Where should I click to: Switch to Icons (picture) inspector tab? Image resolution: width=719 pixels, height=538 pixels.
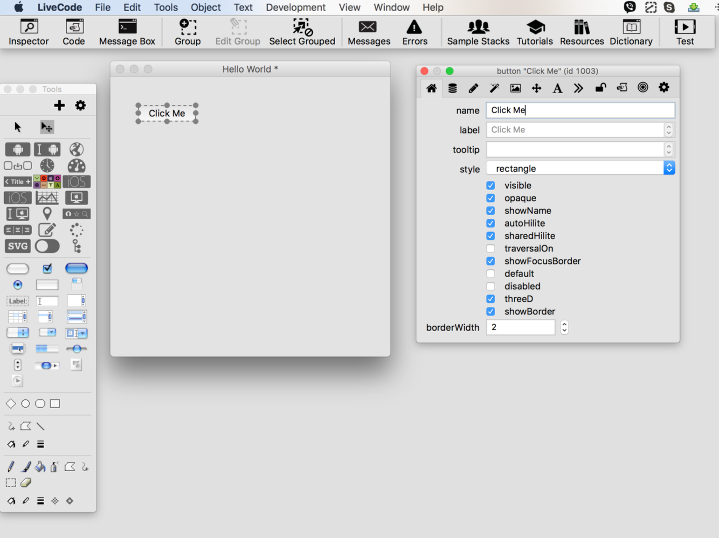point(515,88)
